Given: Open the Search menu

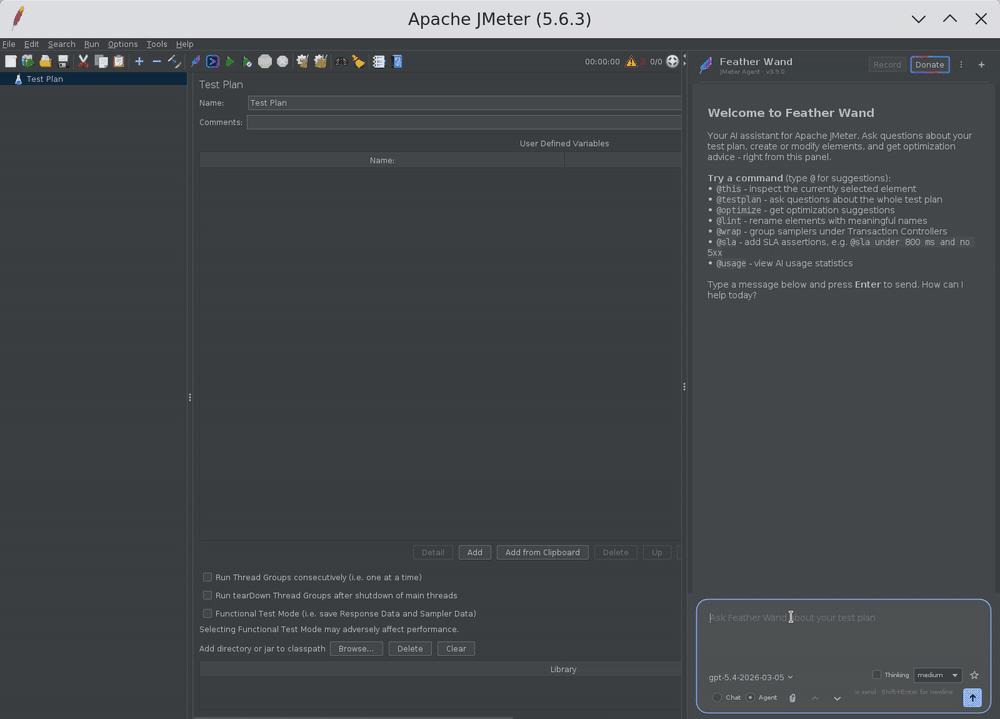Looking at the screenshot, I should click(x=61, y=44).
